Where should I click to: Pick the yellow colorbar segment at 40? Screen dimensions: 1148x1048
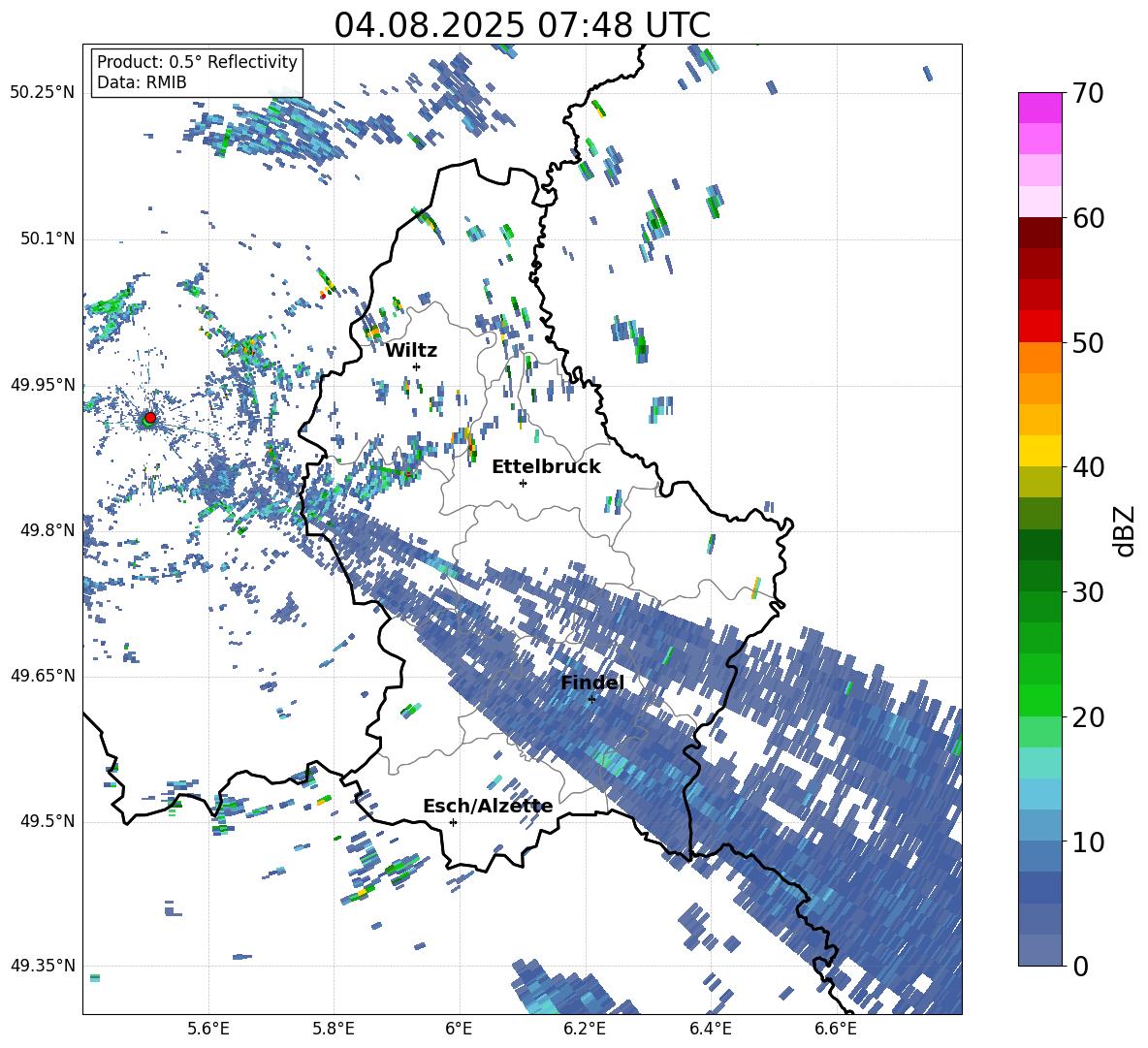(1039, 451)
